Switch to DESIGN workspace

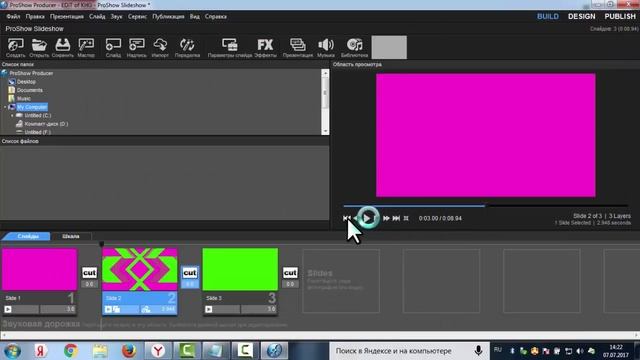(582, 16)
